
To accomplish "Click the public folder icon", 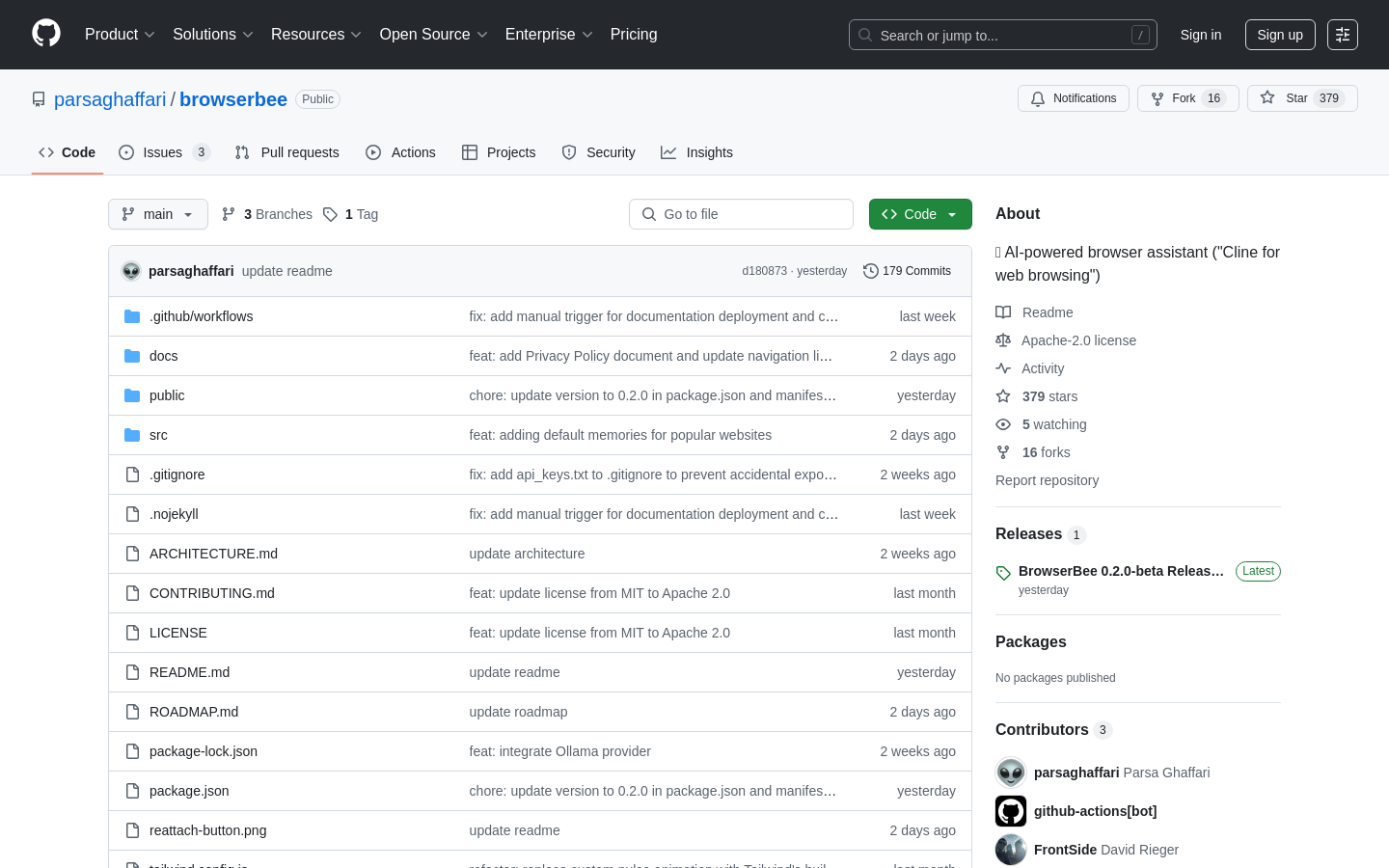I will (x=132, y=395).
